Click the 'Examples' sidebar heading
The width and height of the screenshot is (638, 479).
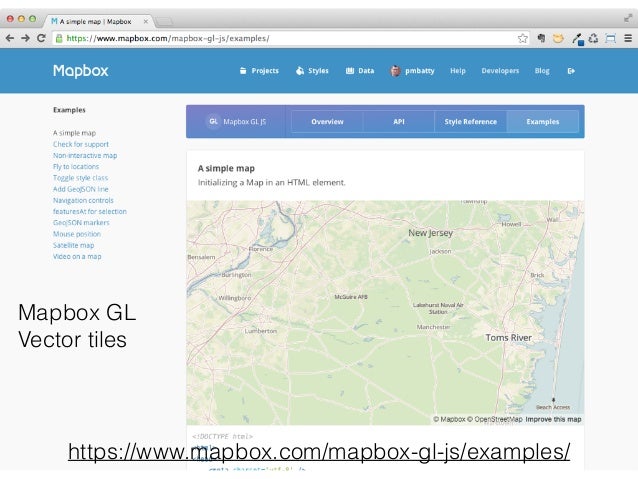click(69, 110)
